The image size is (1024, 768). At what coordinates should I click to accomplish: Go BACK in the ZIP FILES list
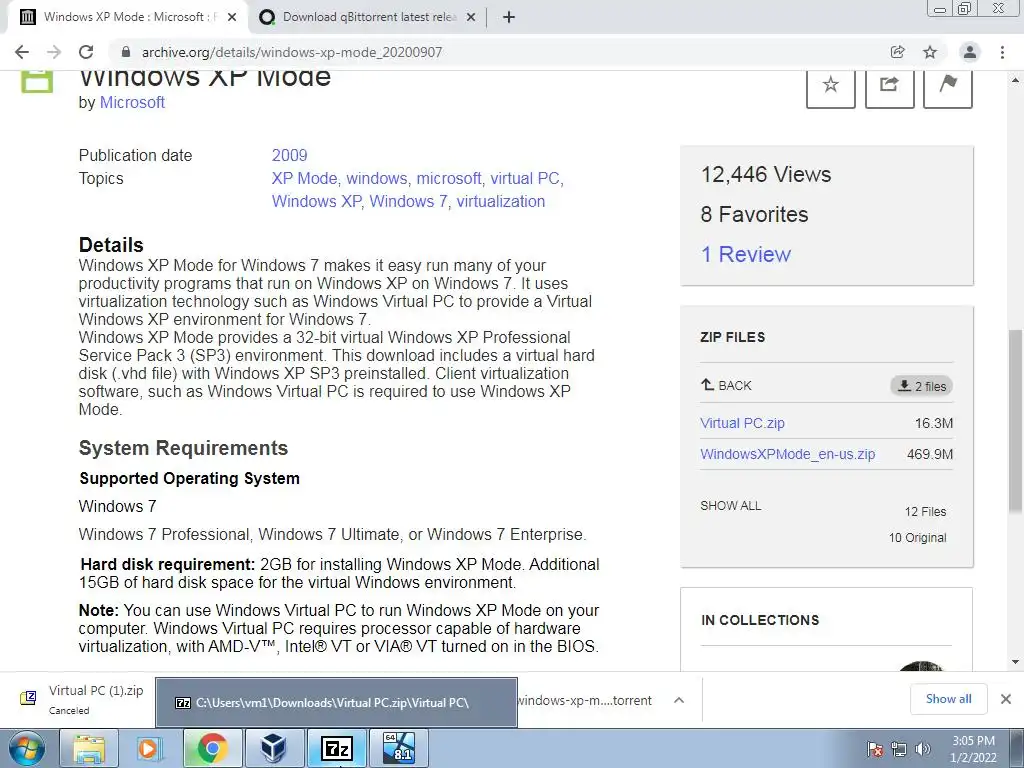pyautogui.click(x=726, y=385)
